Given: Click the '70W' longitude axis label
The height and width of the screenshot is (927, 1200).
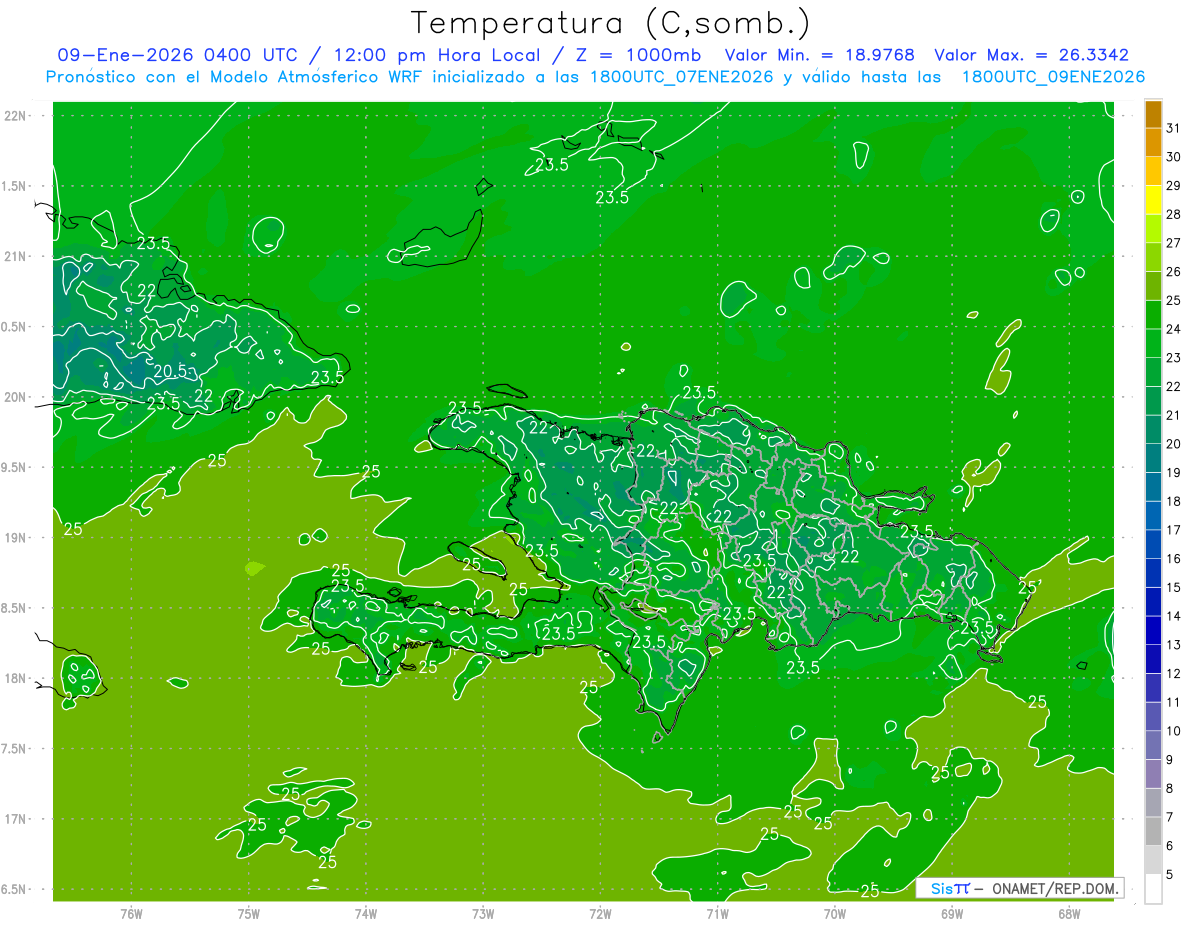Looking at the screenshot, I should 835,913.
